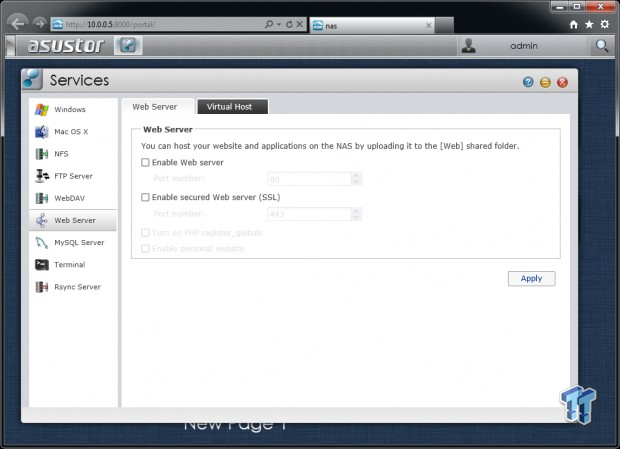This screenshot has width=620, height=449.
Task: Open browser favorites star
Action: (589, 25)
